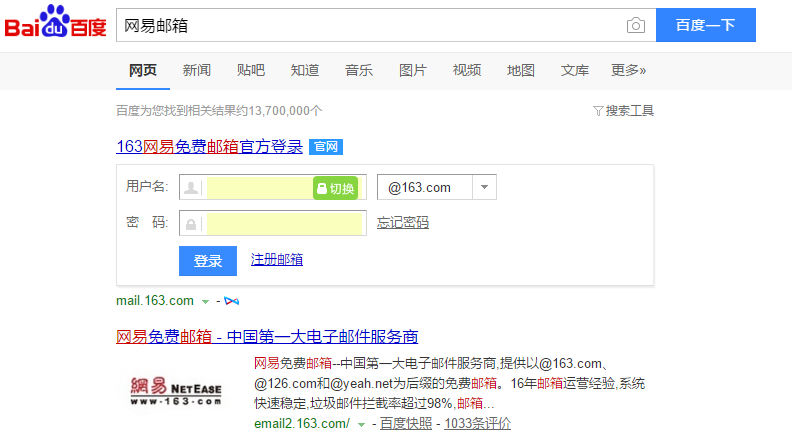
Task: Switch to the 新闻 tab
Action: pos(196,70)
